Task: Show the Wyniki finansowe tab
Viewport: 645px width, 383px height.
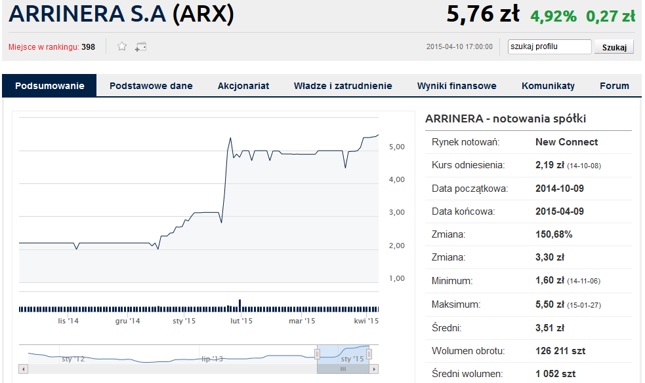Action: pyautogui.click(x=457, y=86)
